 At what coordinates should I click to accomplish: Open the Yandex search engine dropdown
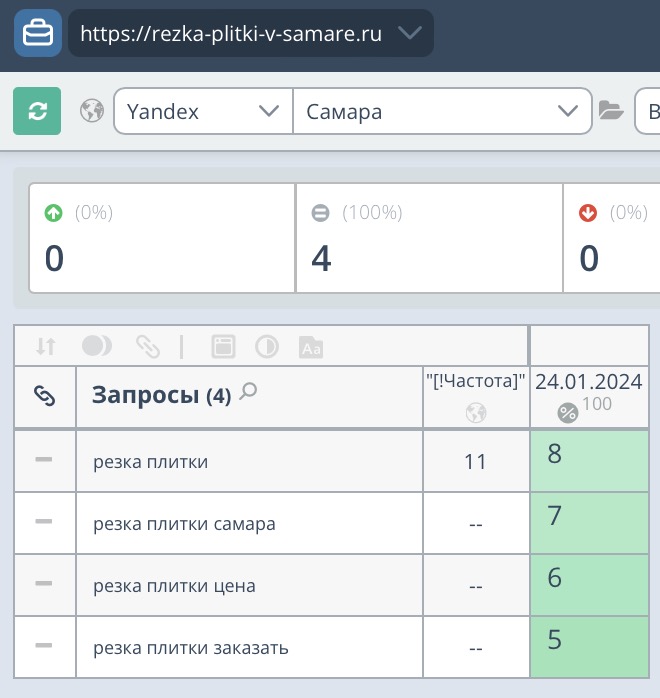203,111
